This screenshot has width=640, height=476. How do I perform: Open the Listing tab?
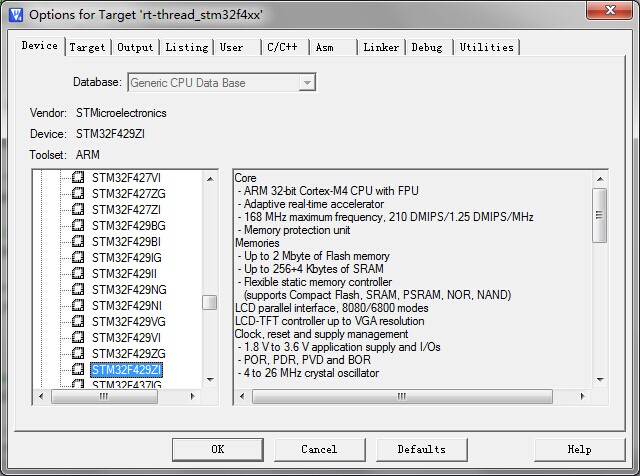tap(187, 47)
